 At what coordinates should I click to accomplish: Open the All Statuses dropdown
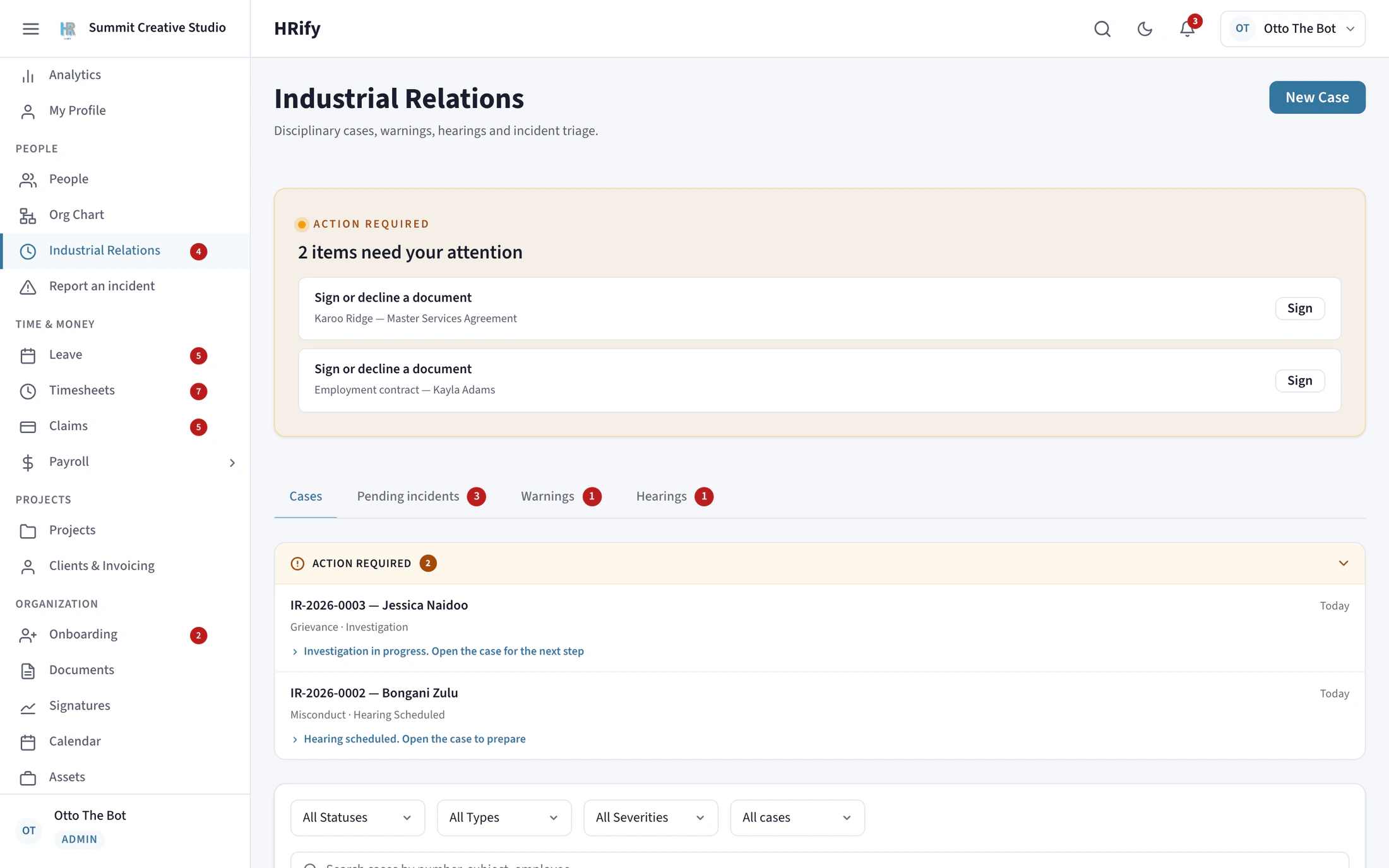click(357, 817)
